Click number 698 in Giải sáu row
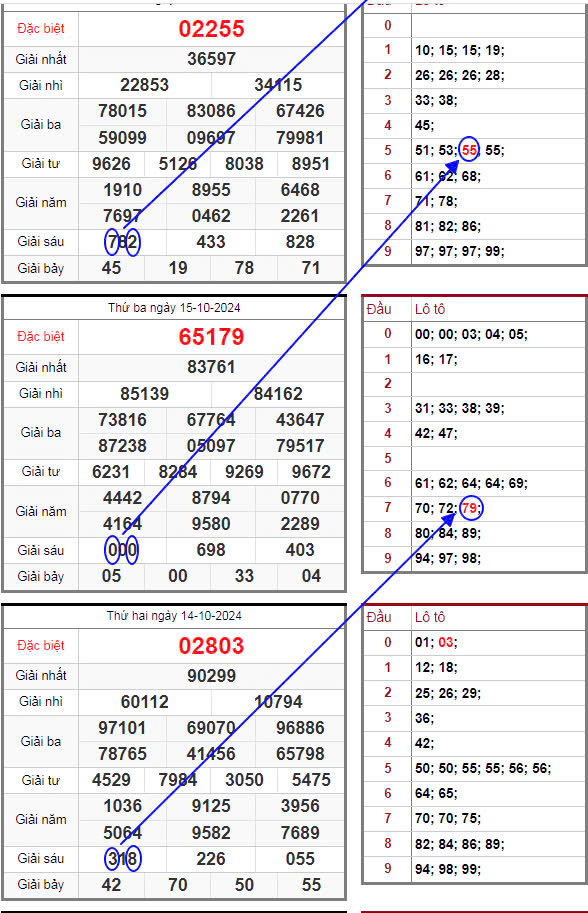The height and width of the screenshot is (913, 588). [x=211, y=550]
